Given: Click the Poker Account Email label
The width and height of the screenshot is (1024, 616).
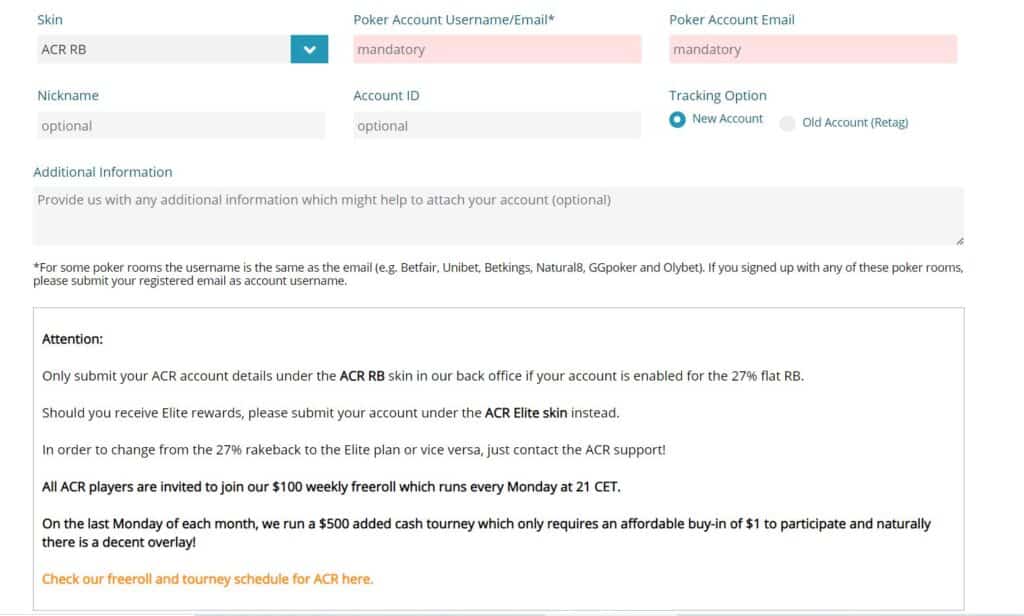Looking at the screenshot, I should pos(732,19).
